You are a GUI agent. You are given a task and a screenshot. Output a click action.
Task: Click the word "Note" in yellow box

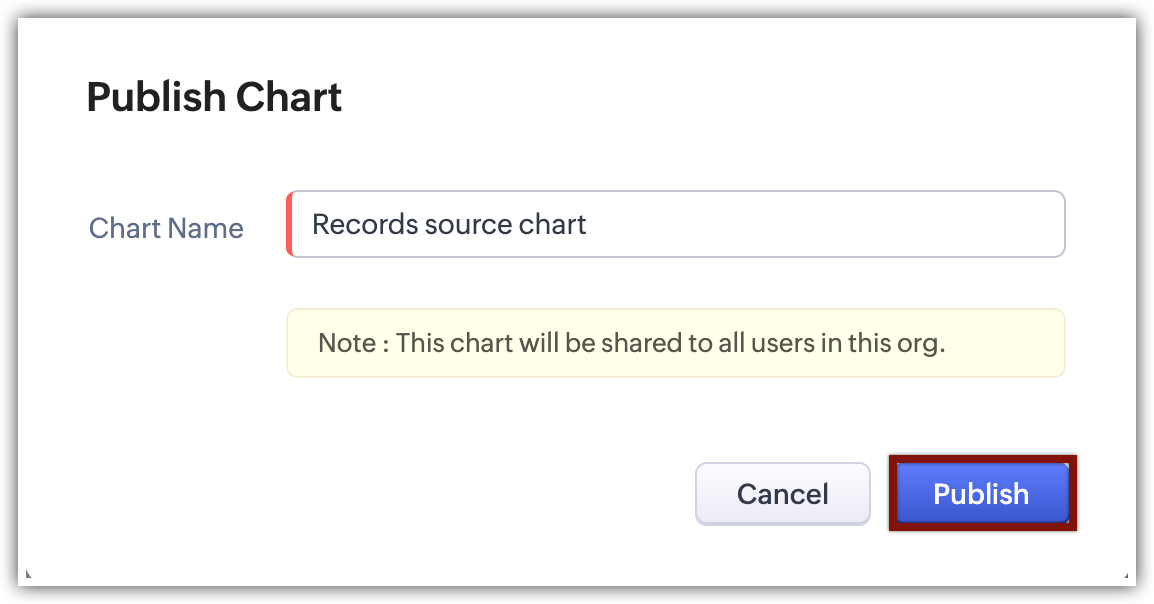346,343
